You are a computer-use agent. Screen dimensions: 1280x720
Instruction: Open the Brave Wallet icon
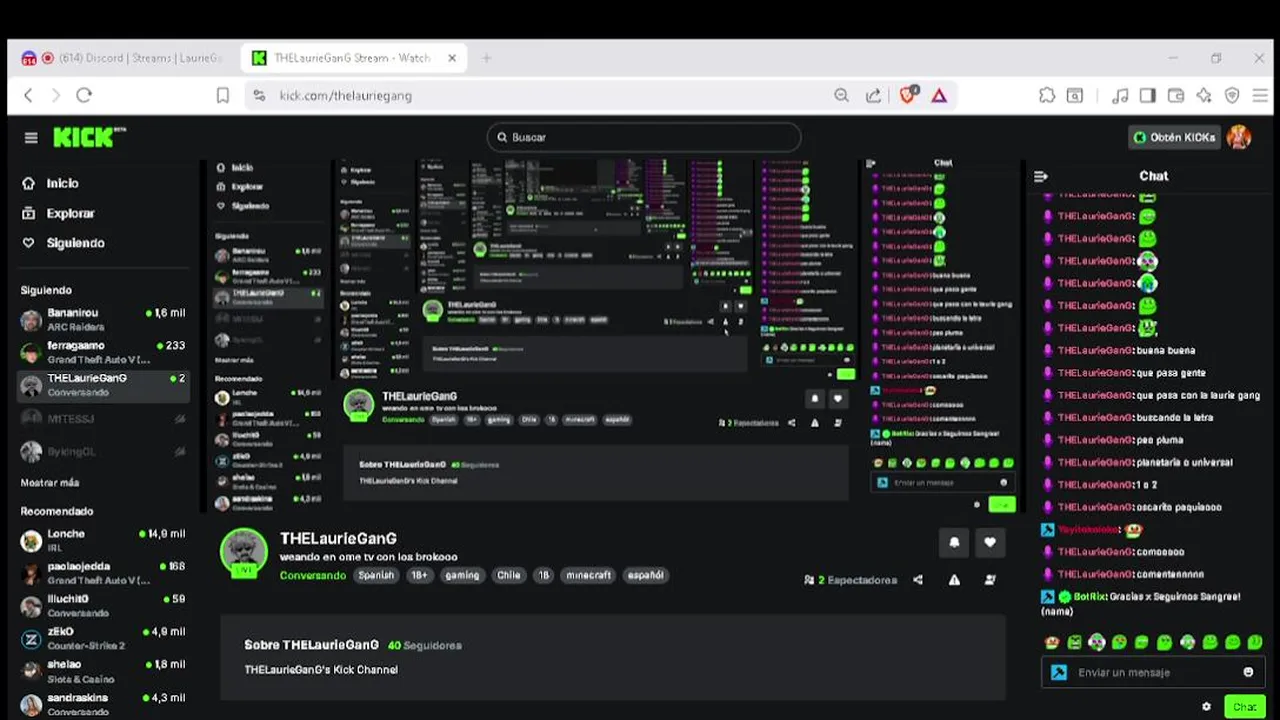1176,95
